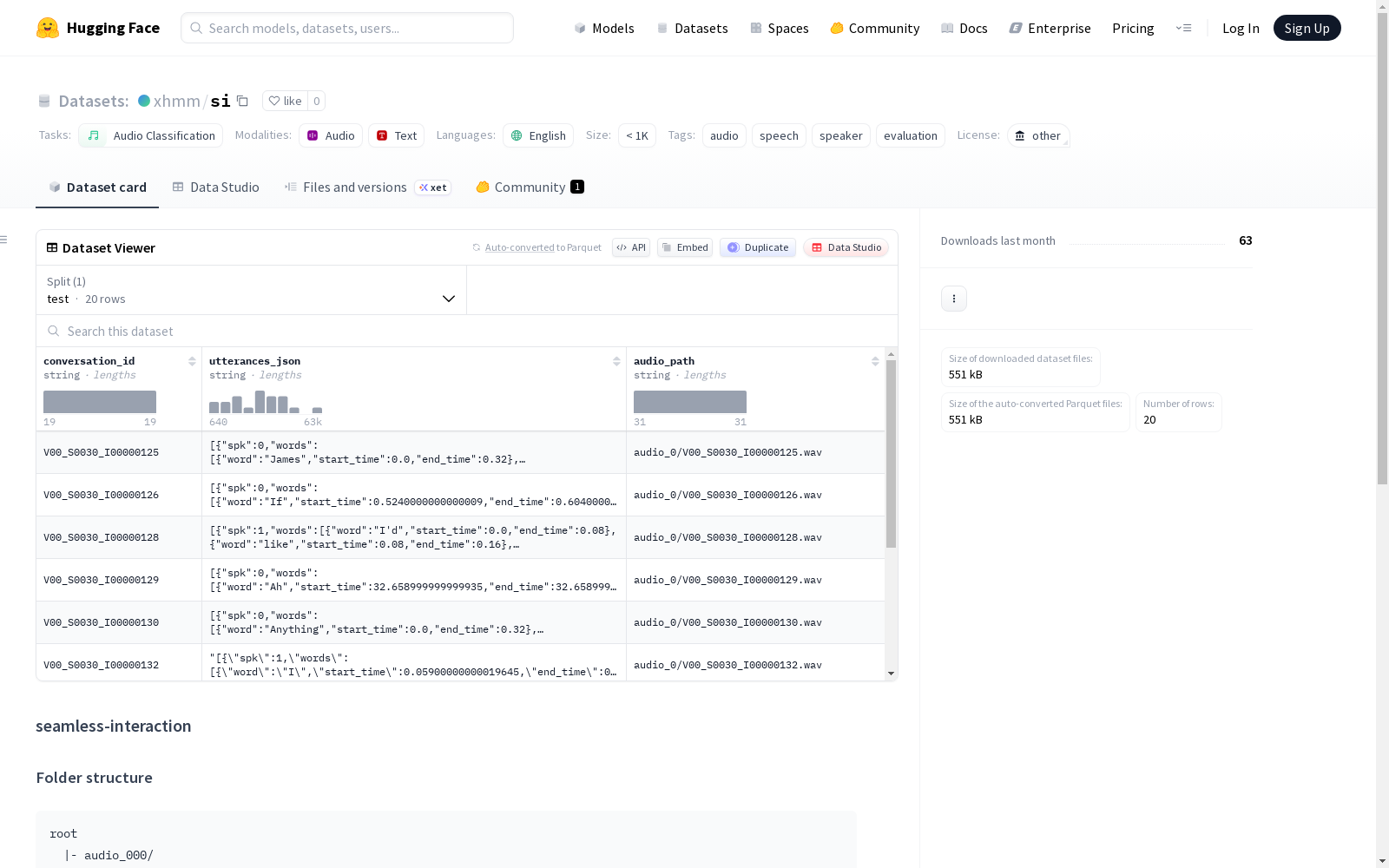The height and width of the screenshot is (868, 1389).
Task: Sort the utterances_json column
Action: 616,361
